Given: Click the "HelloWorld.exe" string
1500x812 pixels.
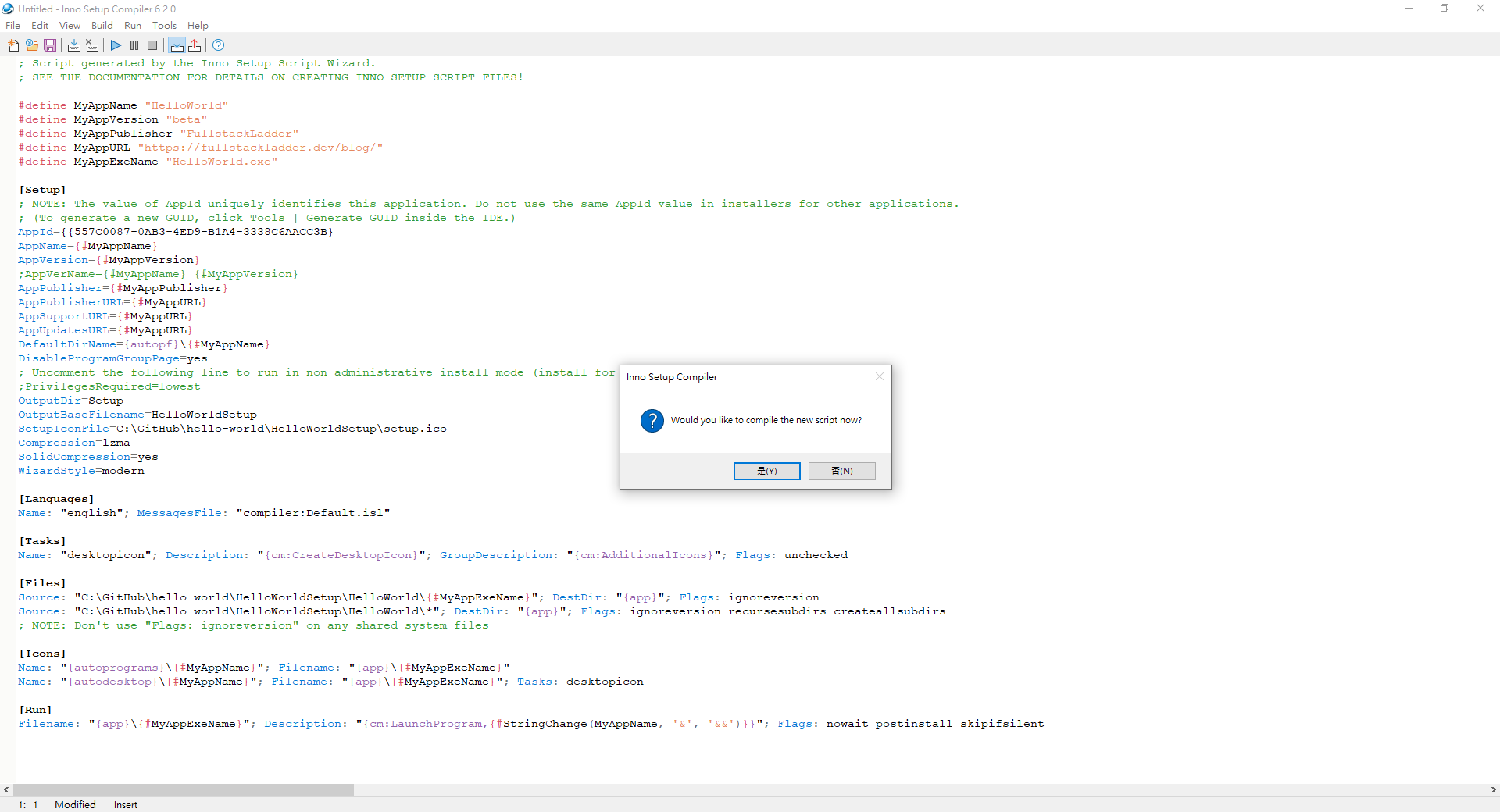Looking at the screenshot, I should [222, 162].
